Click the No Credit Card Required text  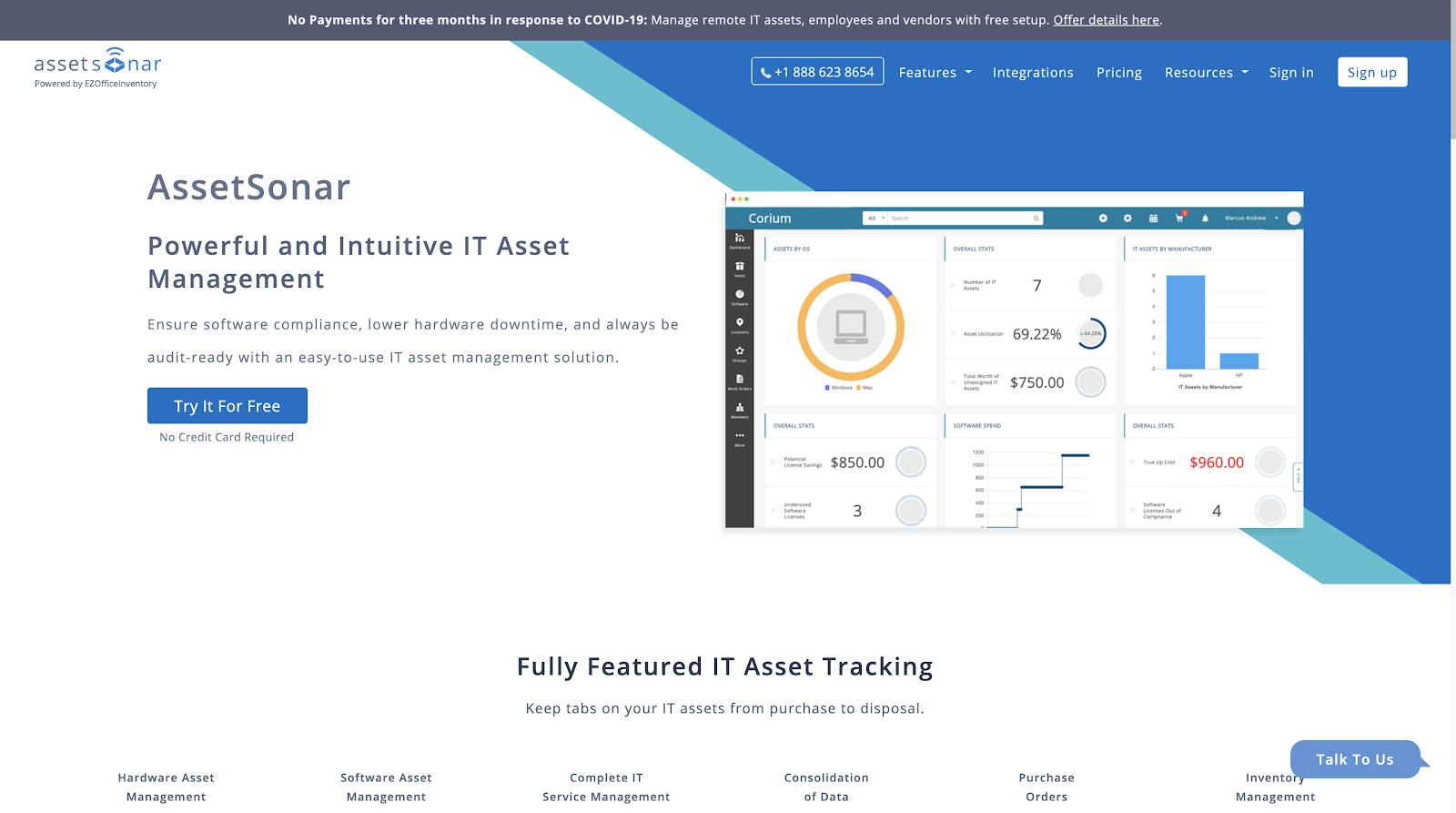(227, 437)
